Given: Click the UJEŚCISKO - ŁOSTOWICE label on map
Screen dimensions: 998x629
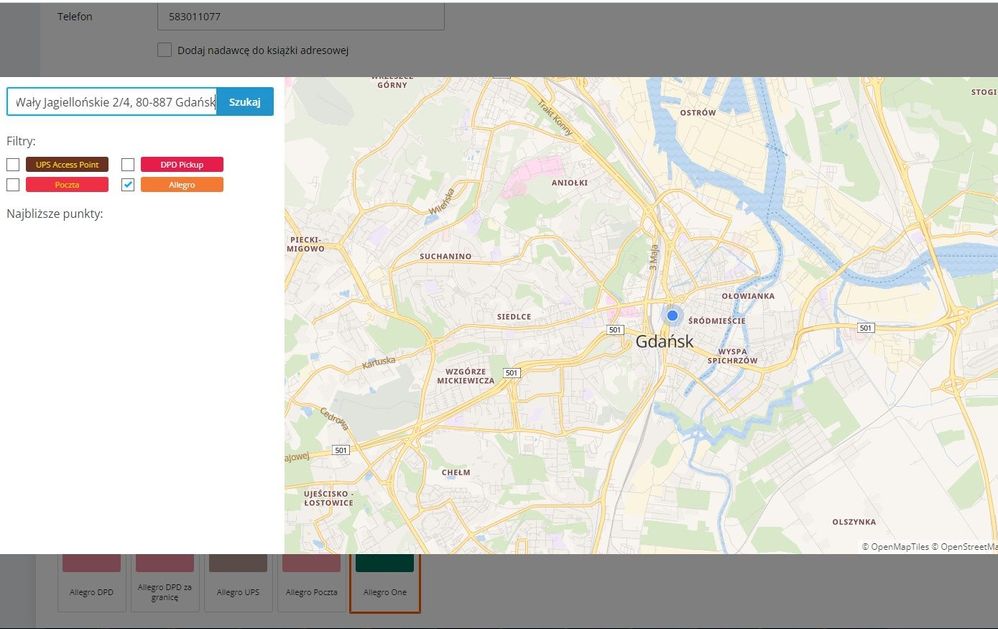Looking at the screenshot, I should pyautogui.click(x=328, y=498).
